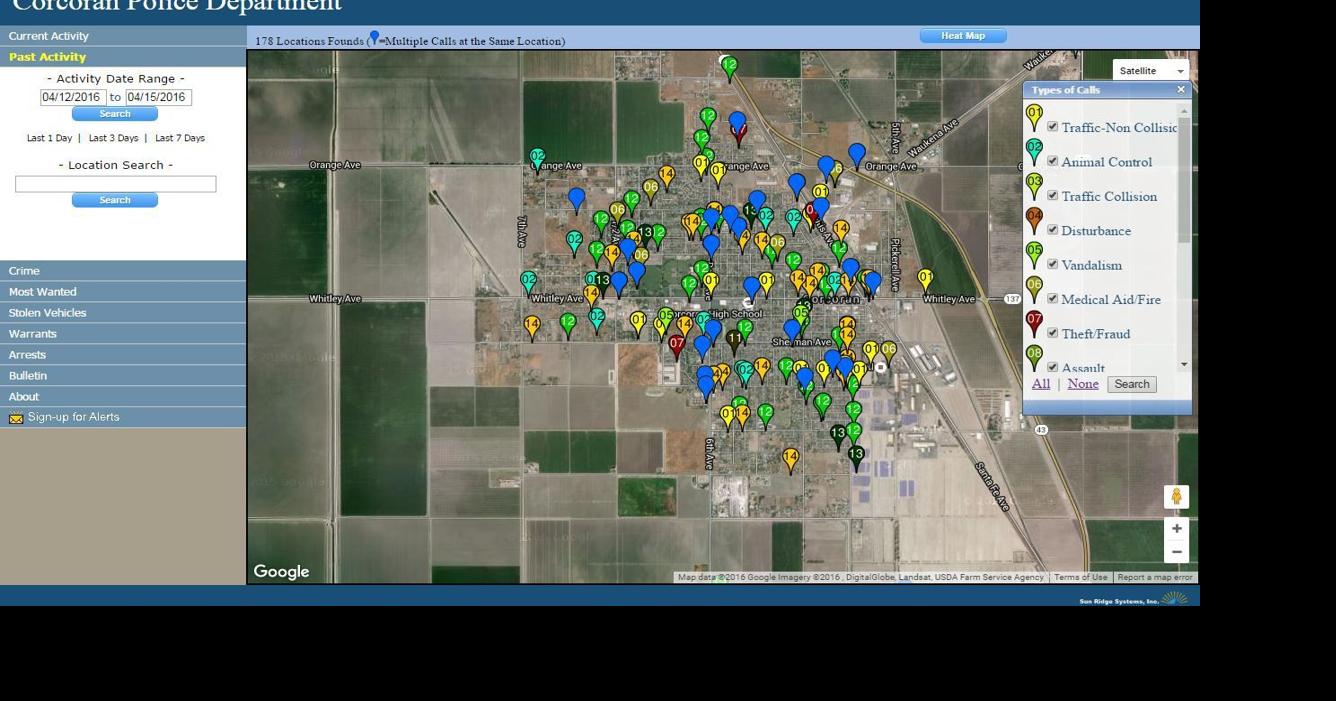This screenshot has width=1336, height=701.
Task: Click the Traffic-Non Collision 01 legend pin
Action: click(1034, 116)
